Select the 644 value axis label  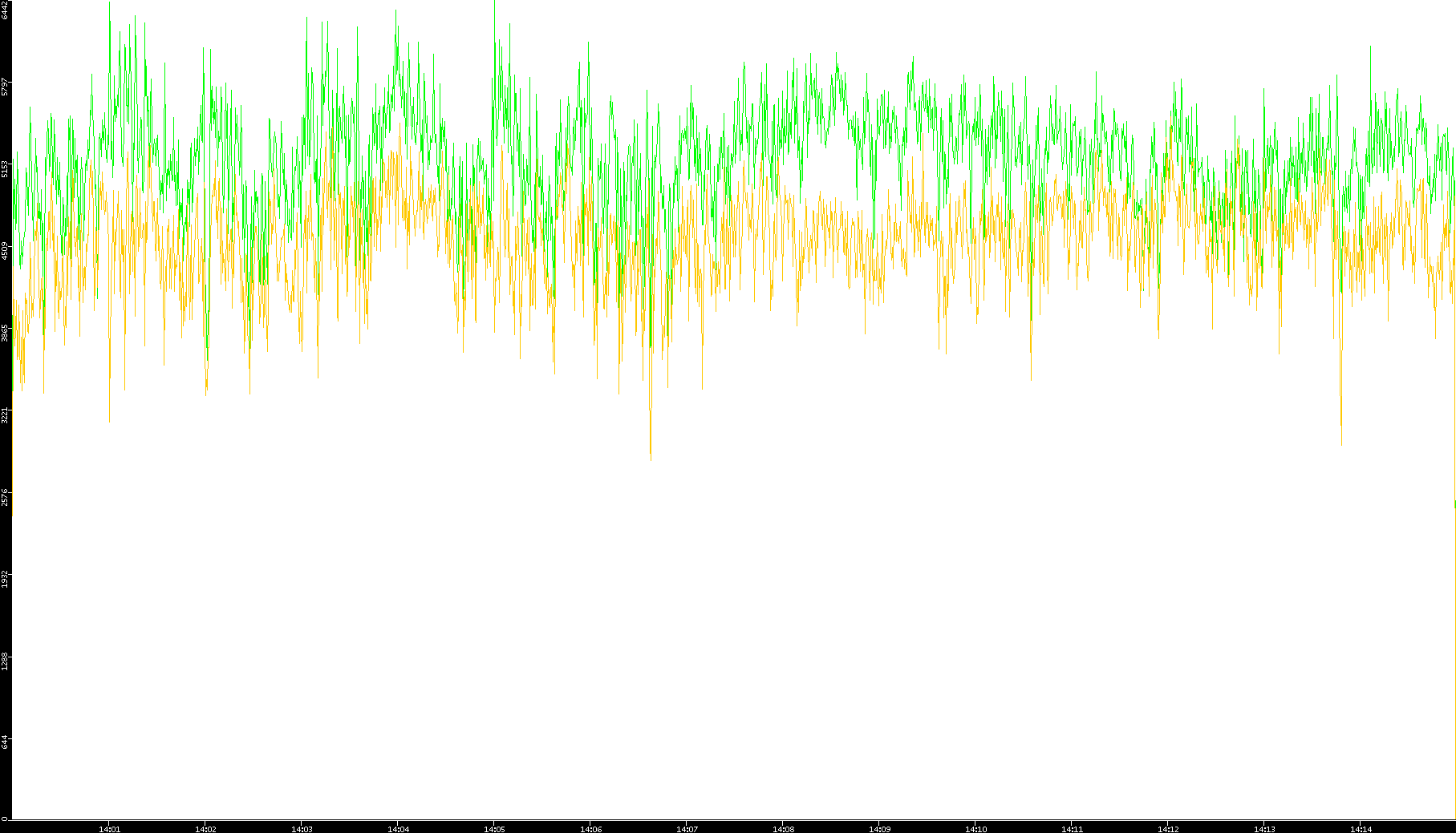(5, 742)
